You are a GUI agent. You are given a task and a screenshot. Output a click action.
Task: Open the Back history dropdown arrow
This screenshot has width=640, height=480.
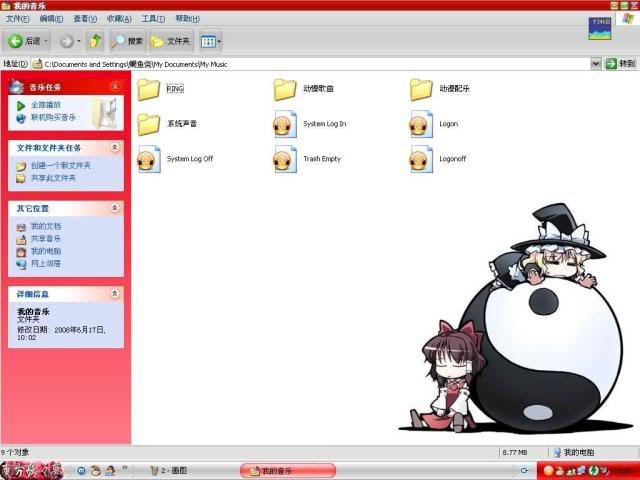click(x=46, y=41)
